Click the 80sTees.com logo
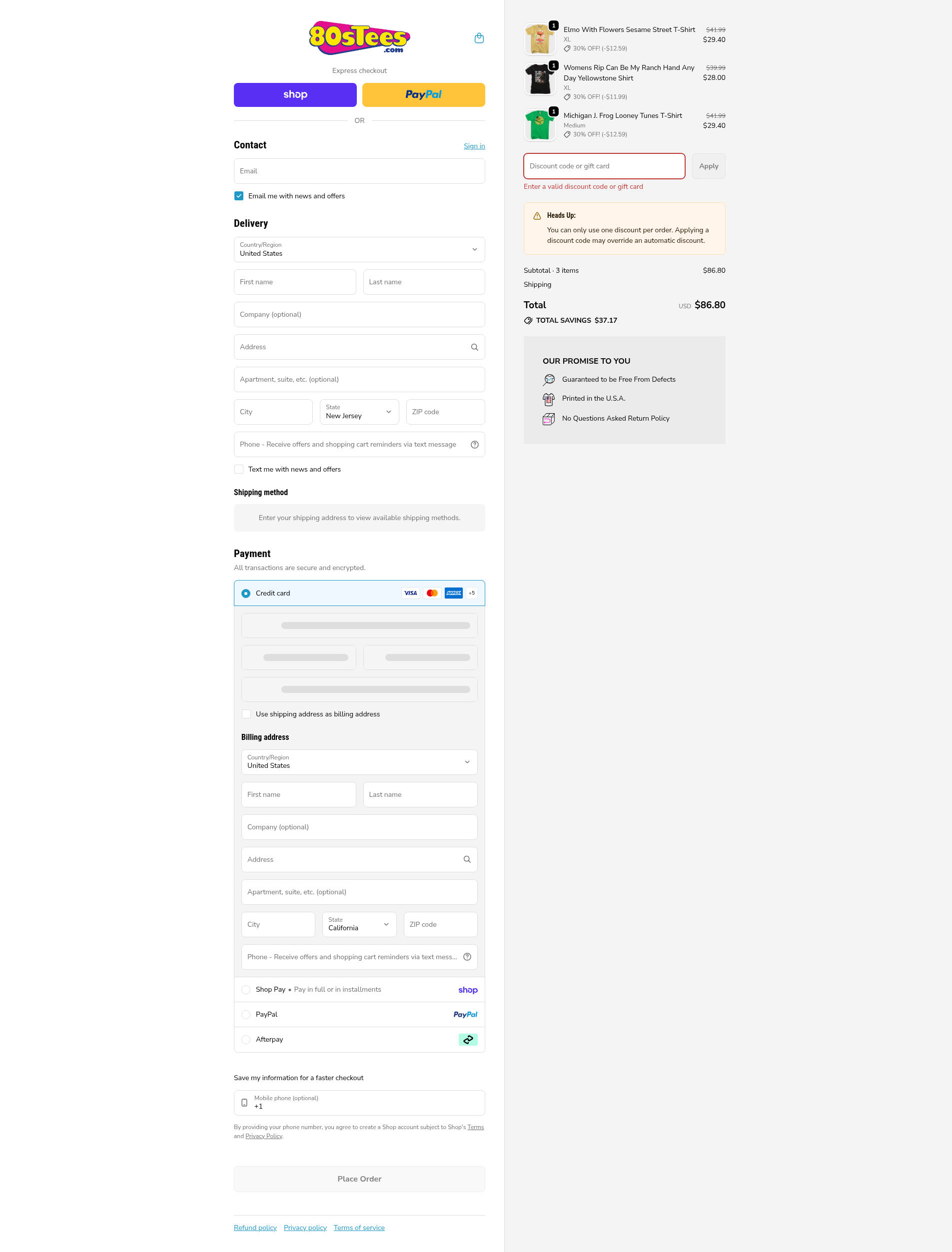 click(x=359, y=38)
